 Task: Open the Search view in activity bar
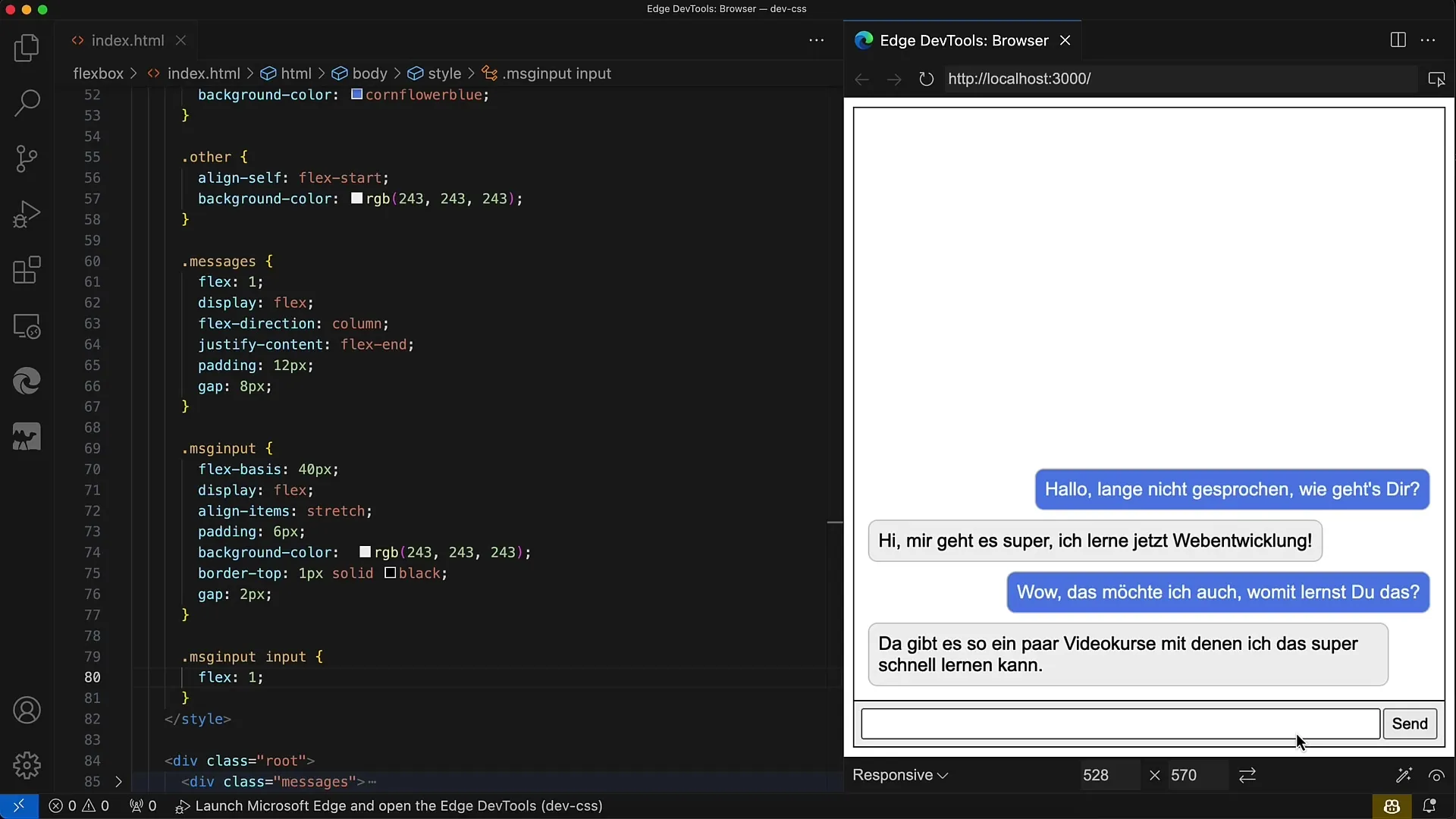(x=27, y=103)
